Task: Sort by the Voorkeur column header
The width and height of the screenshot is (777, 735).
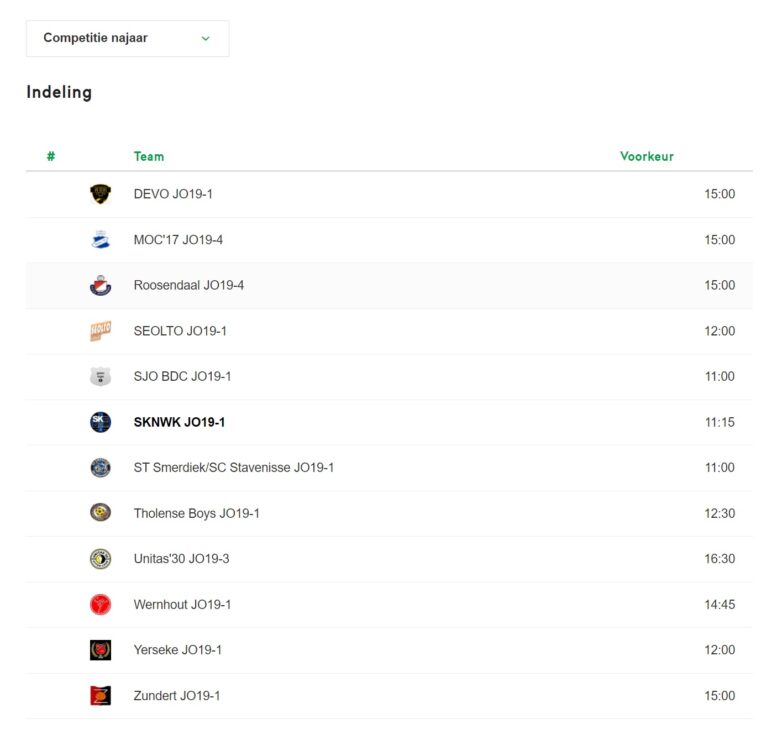Action: click(647, 157)
